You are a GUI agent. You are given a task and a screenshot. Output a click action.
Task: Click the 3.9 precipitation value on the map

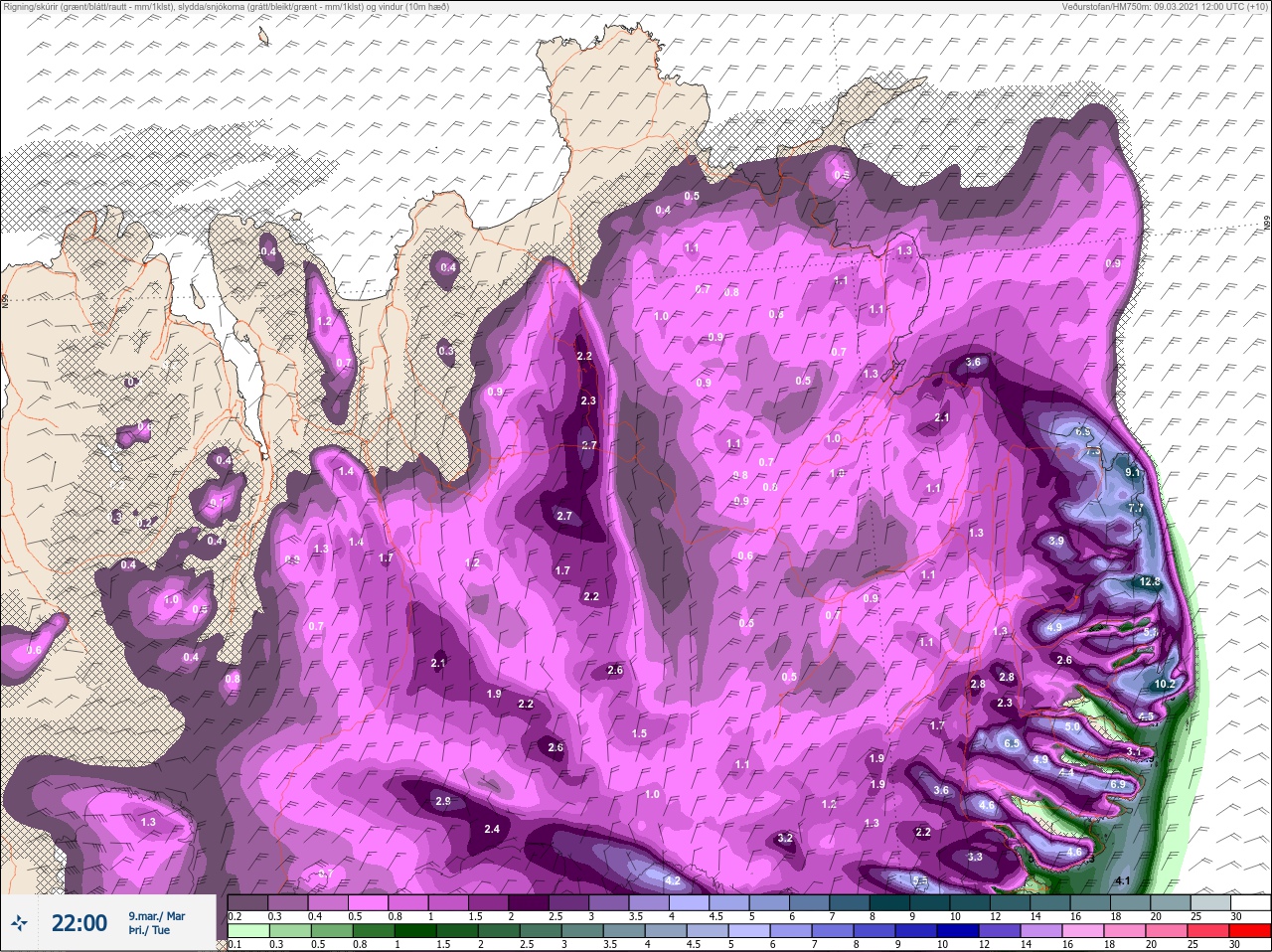[1056, 541]
